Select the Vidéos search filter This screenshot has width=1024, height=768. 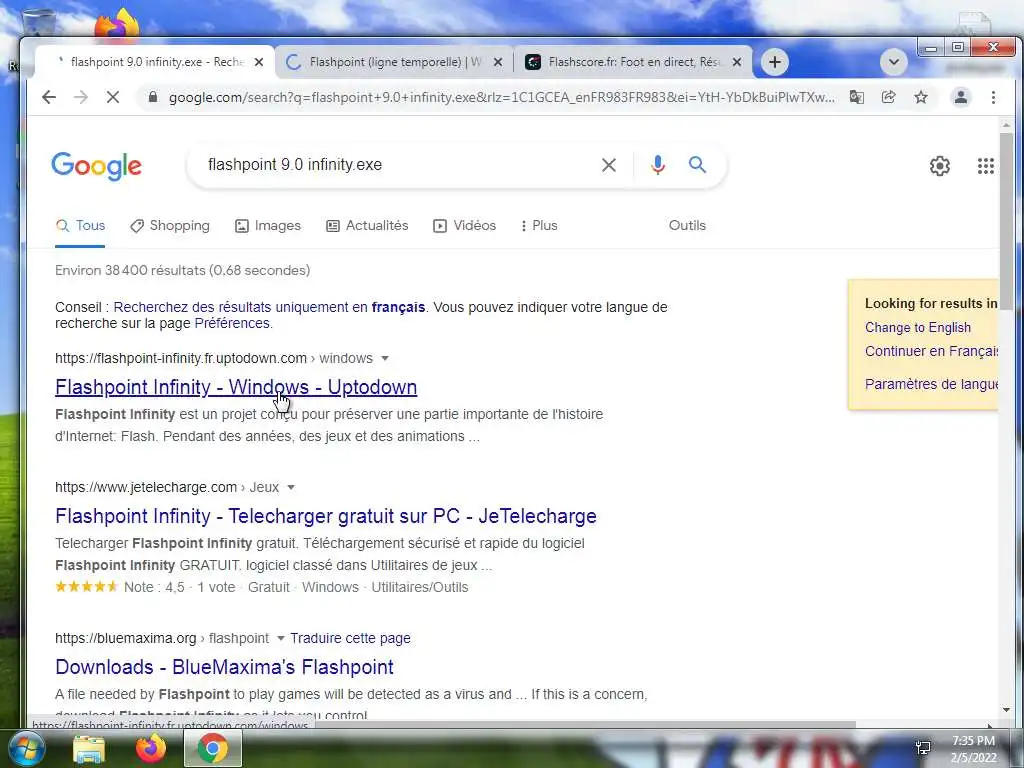tap(464, 226)
